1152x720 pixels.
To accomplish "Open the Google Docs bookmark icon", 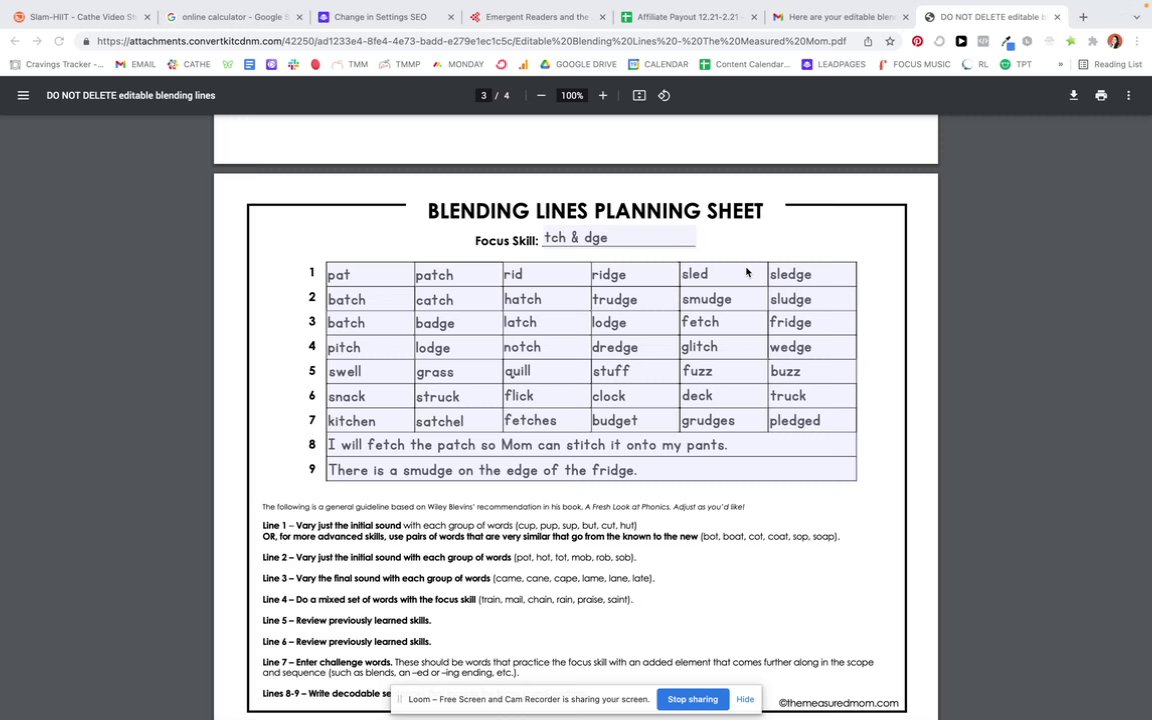I will (250, 65).
